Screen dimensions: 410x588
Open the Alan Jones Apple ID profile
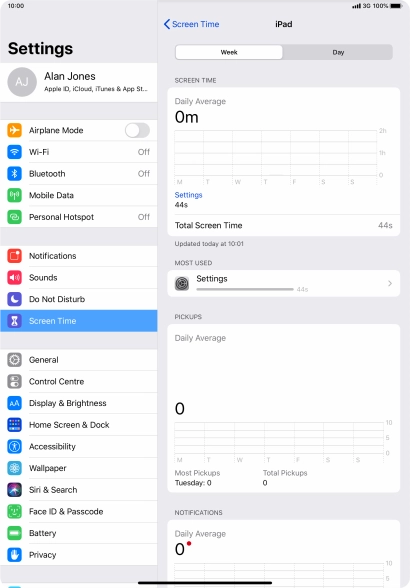79,82
